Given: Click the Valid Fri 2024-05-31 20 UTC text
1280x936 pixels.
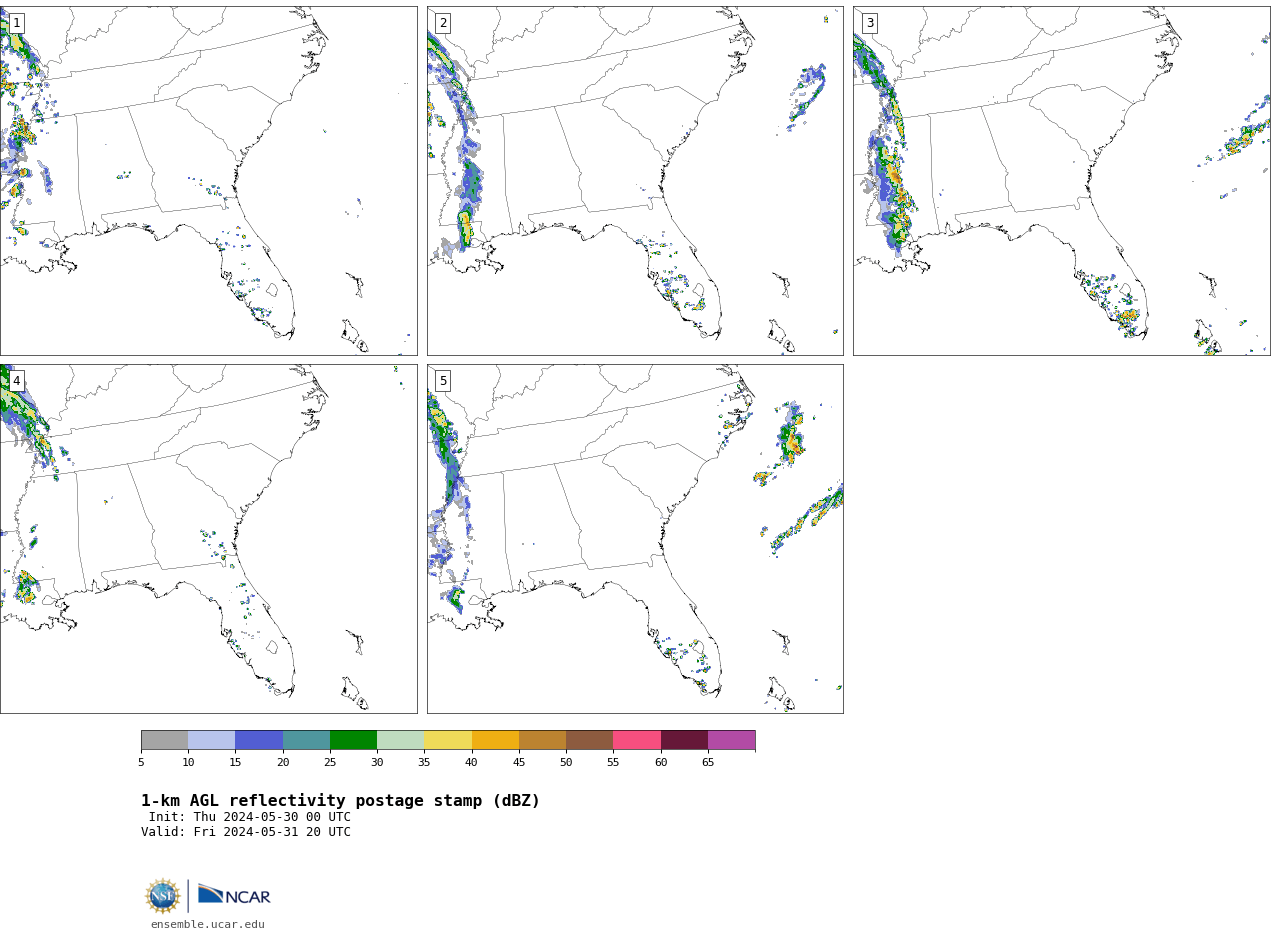Looking at the screenshot, I should coord(246,832).
